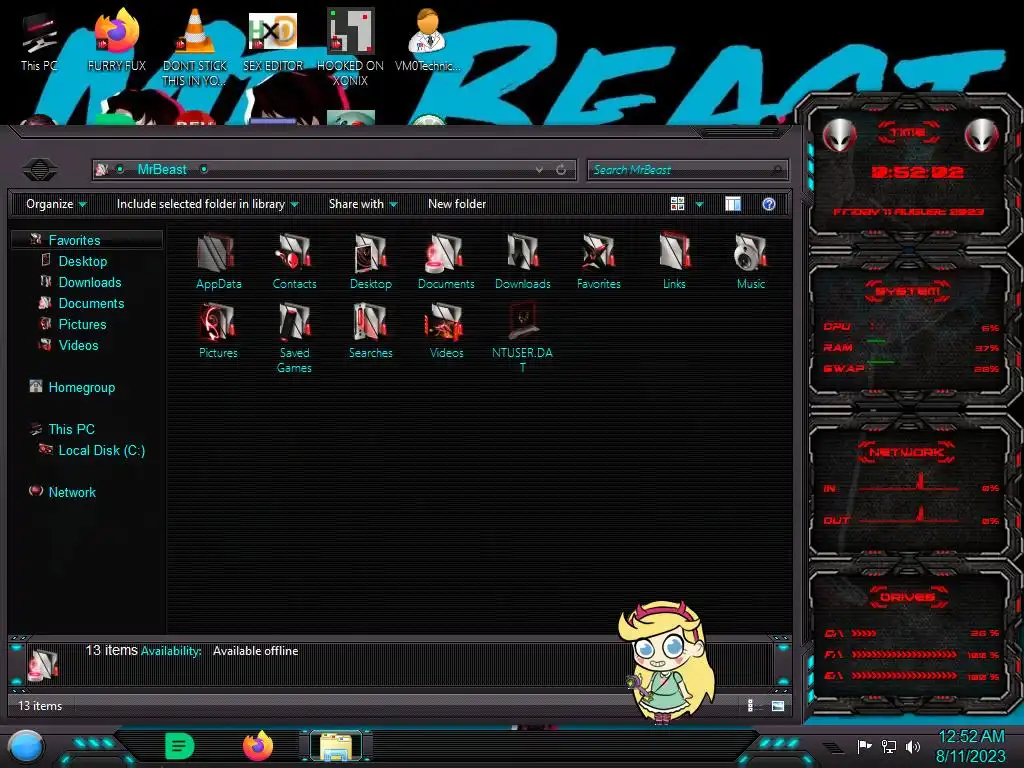The height and width of the screenshot is (768, 1024).
Task: Open the Share with dropdown
Action: [x=362, y=204]
